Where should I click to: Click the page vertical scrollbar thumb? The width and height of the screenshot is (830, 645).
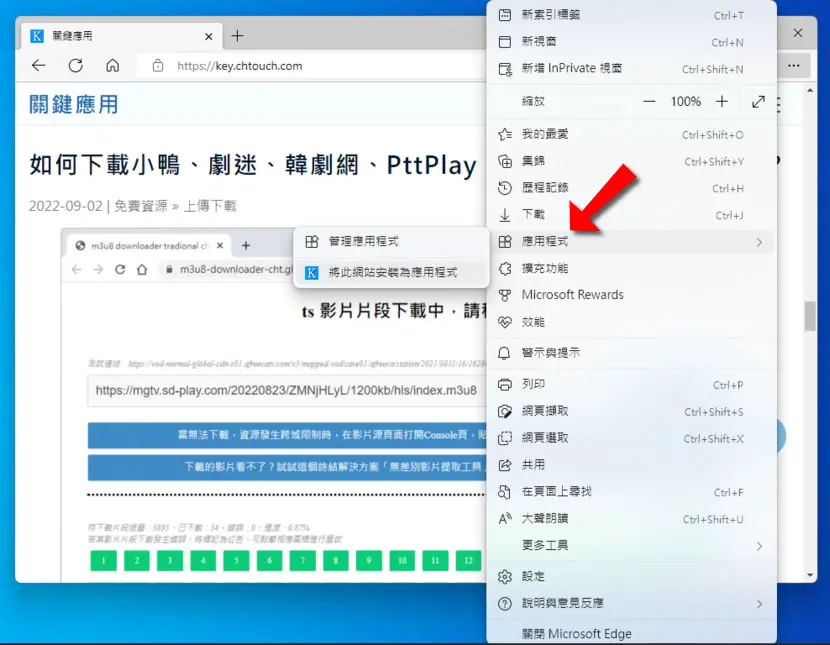(810, 316)
